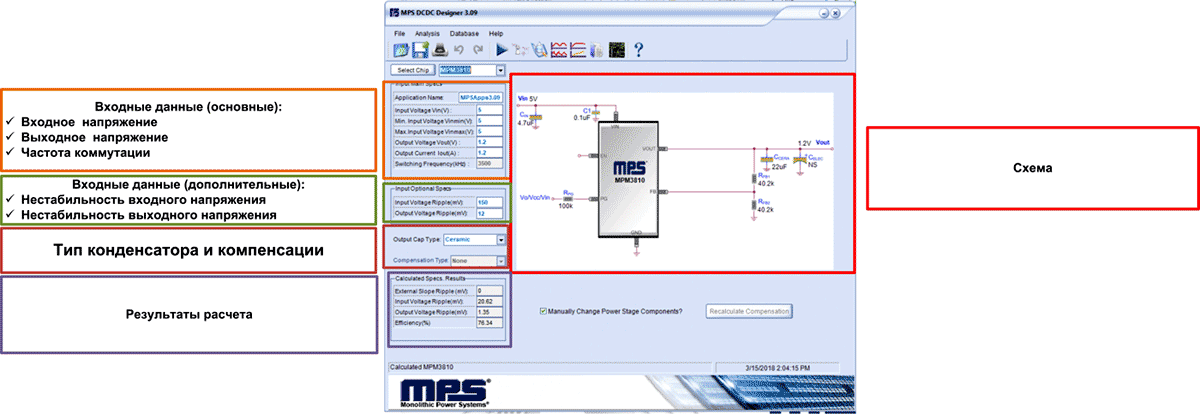Minimize the MPS DCDC Designer window
The height and width of the screenshot is (414, 1200).
pyautogui.click(x=826, y=13)
